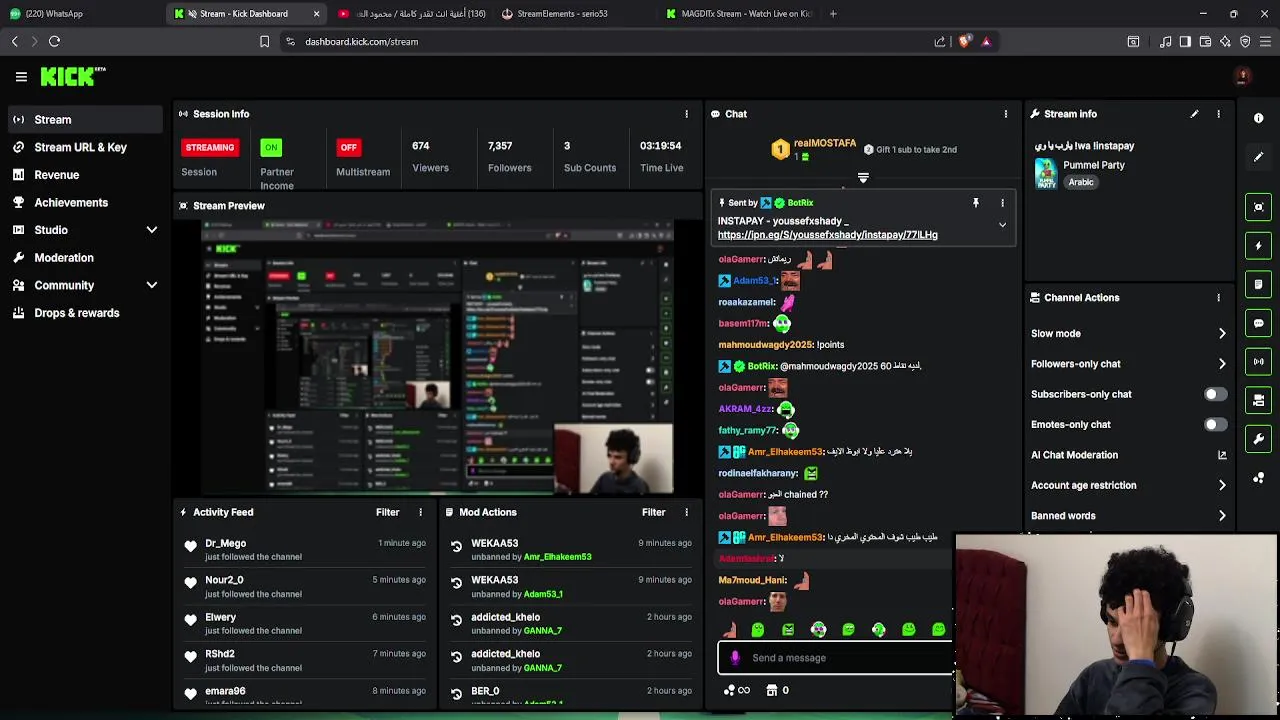This screenshot has height=720, width=1280.
Task: Click the Brave Shields icon in the address bar
Action: pos(964,42)
